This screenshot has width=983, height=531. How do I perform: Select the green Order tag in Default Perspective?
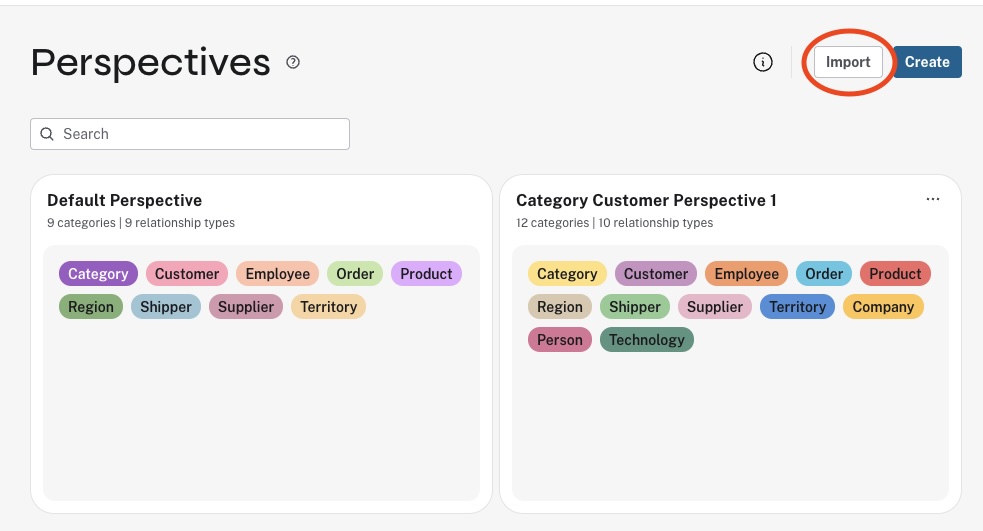pos(355,274)
